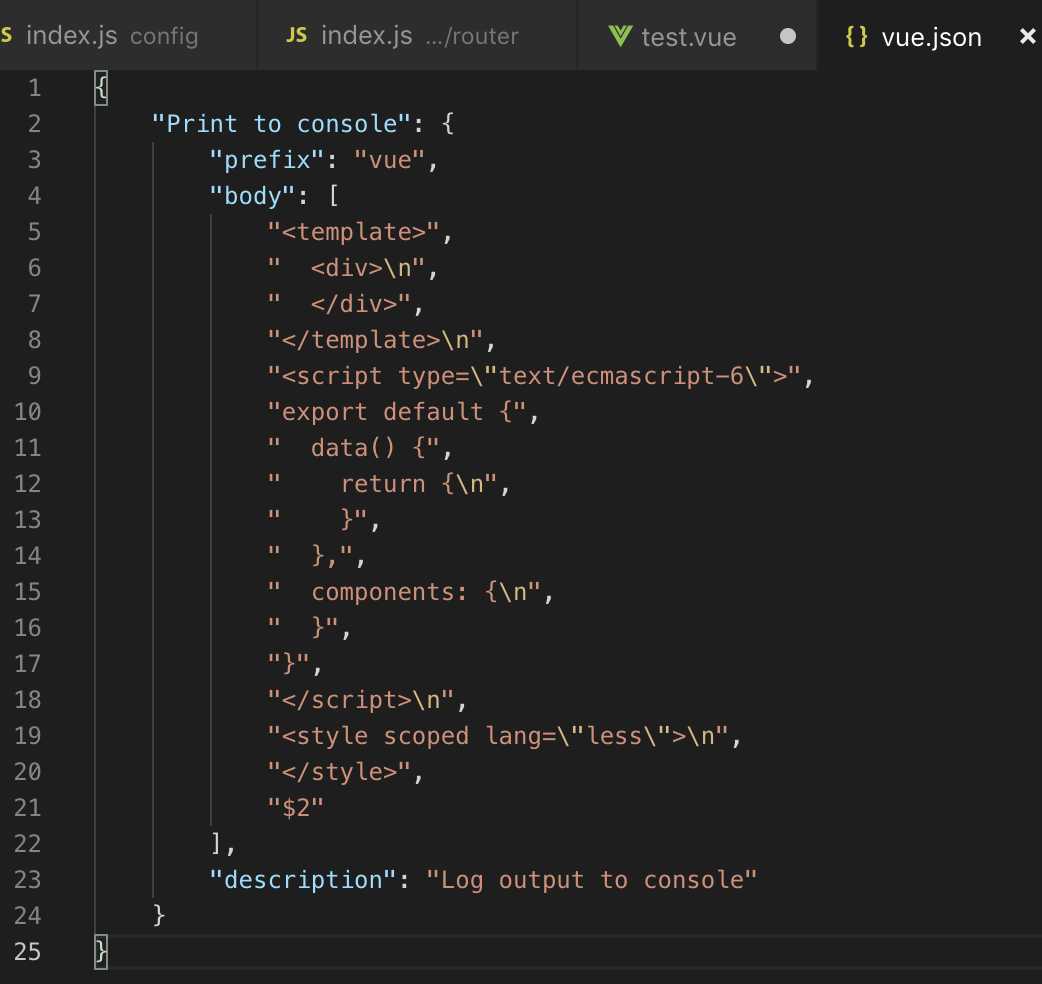Click the closing bracket on line 22
Viewport: 1042px width, 984px height.
pos(216,843)
